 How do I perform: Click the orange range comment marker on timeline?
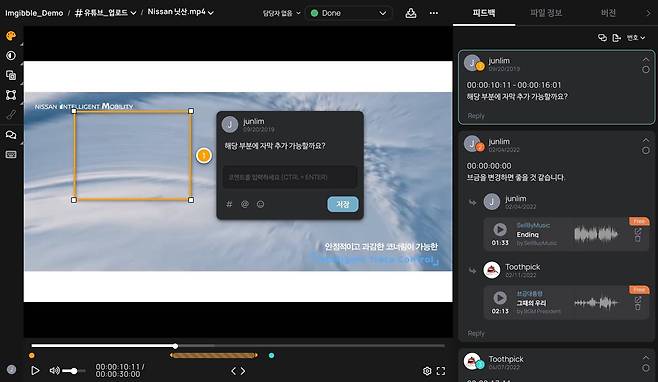[214, 356]
